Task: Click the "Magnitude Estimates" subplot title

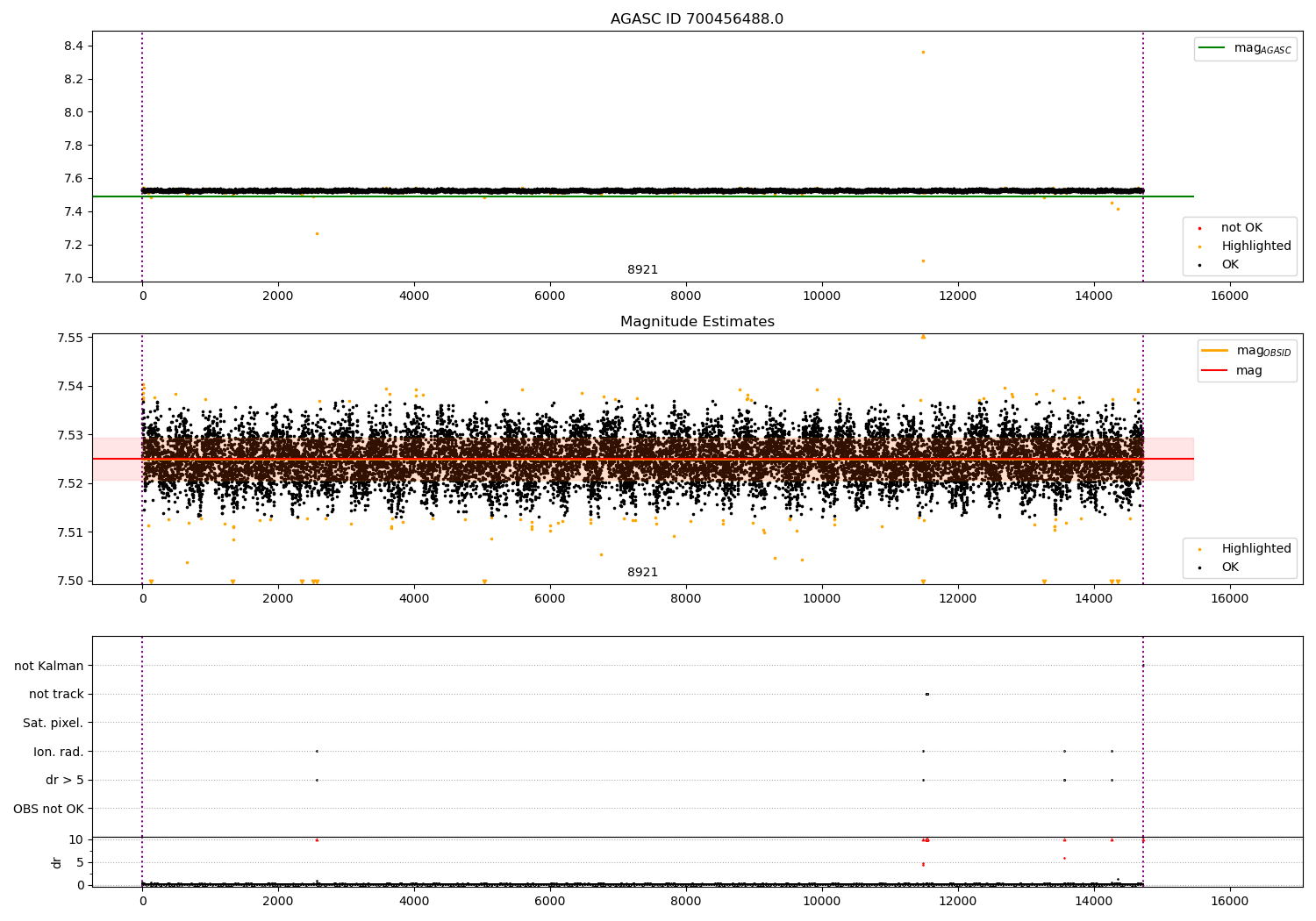Action: tap(697, 322)
